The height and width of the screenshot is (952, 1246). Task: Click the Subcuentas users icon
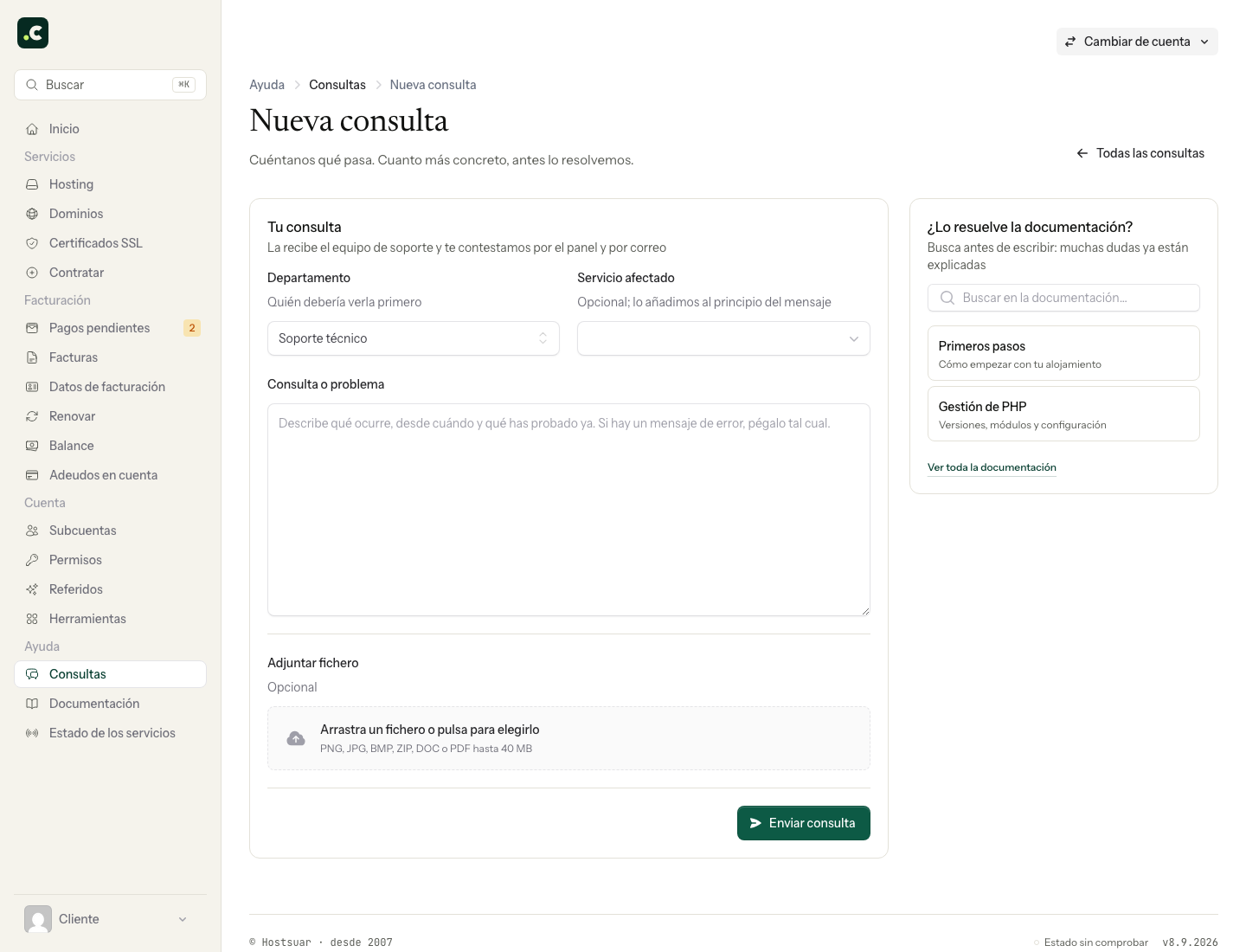click(32, 531)
